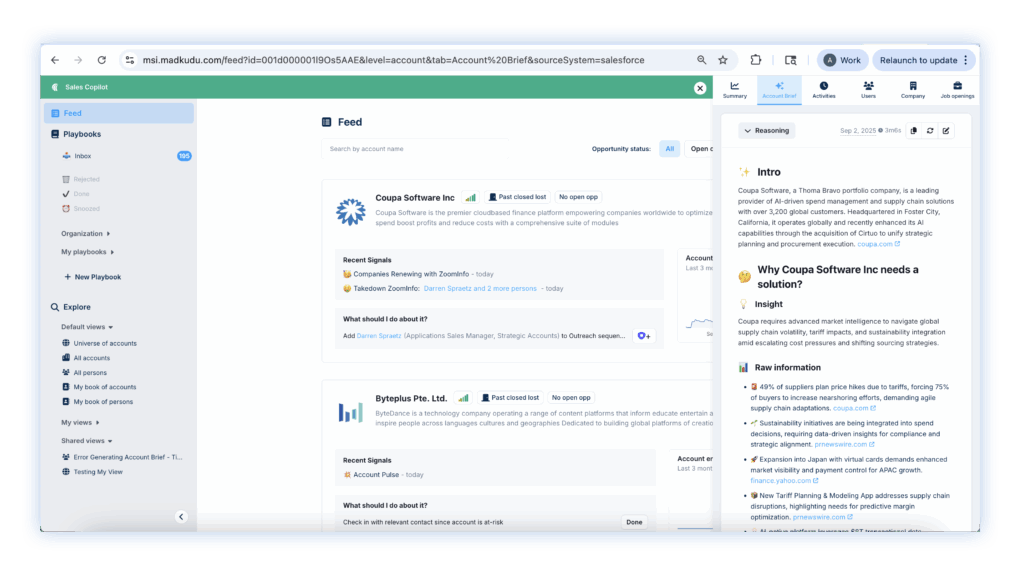Bookmark this page with the star icon
Screen dimensions: 1024x571
(x=723, y=60)
